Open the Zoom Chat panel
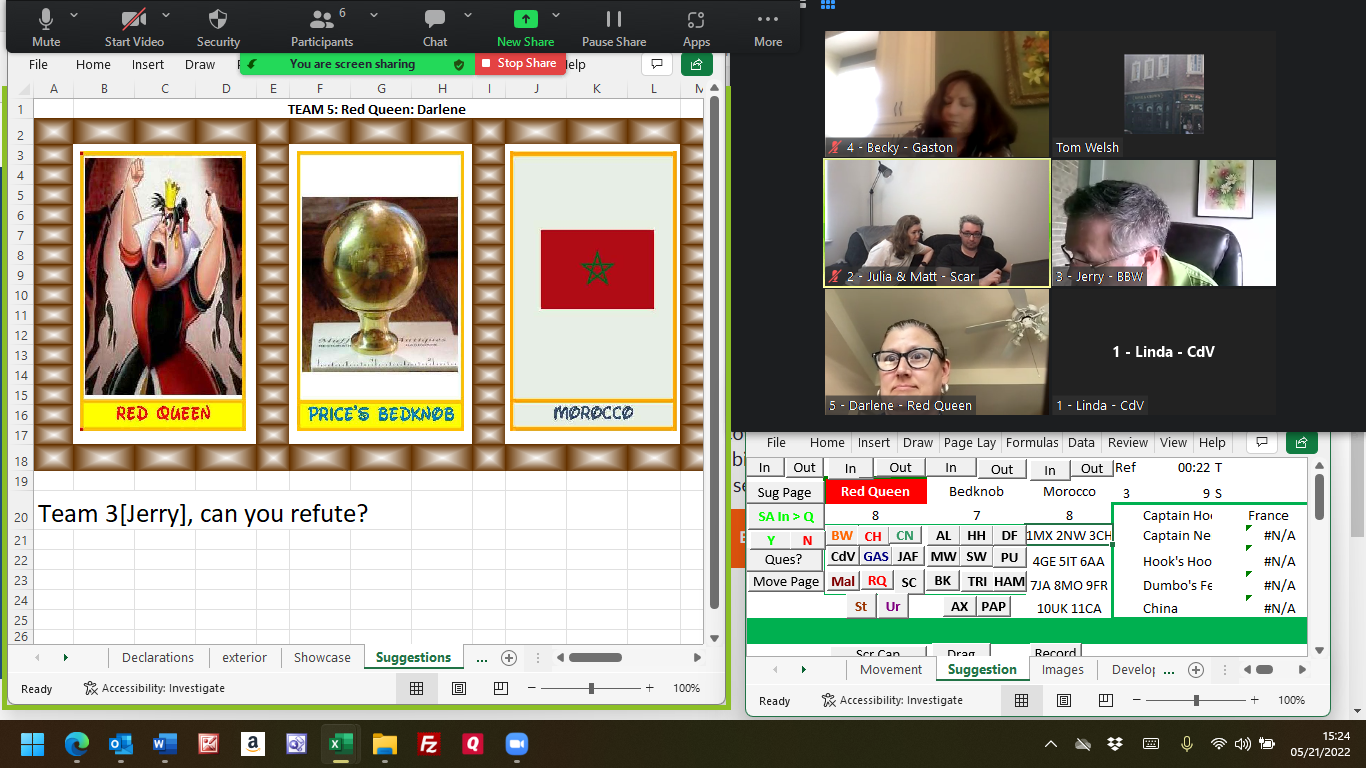The image size is (1366, 768). 435,28
